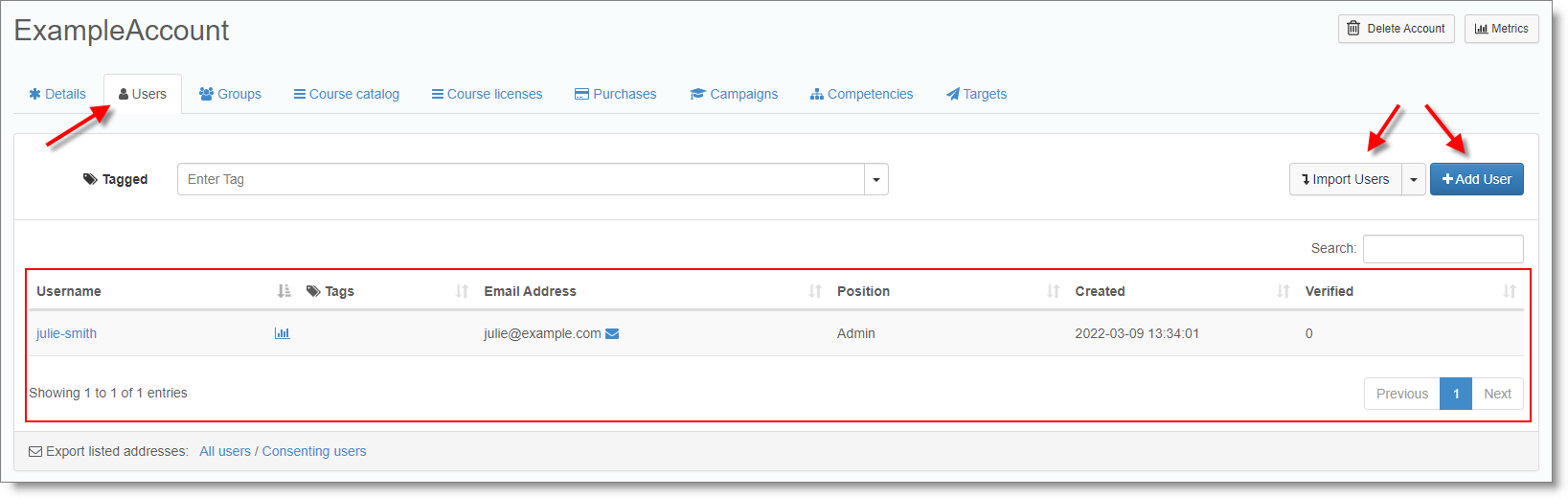Image resolution: width=1568 pixels, height=498 pixels.
Task: Click julie-smith's metrics bar chart icon
Action: 282,333
